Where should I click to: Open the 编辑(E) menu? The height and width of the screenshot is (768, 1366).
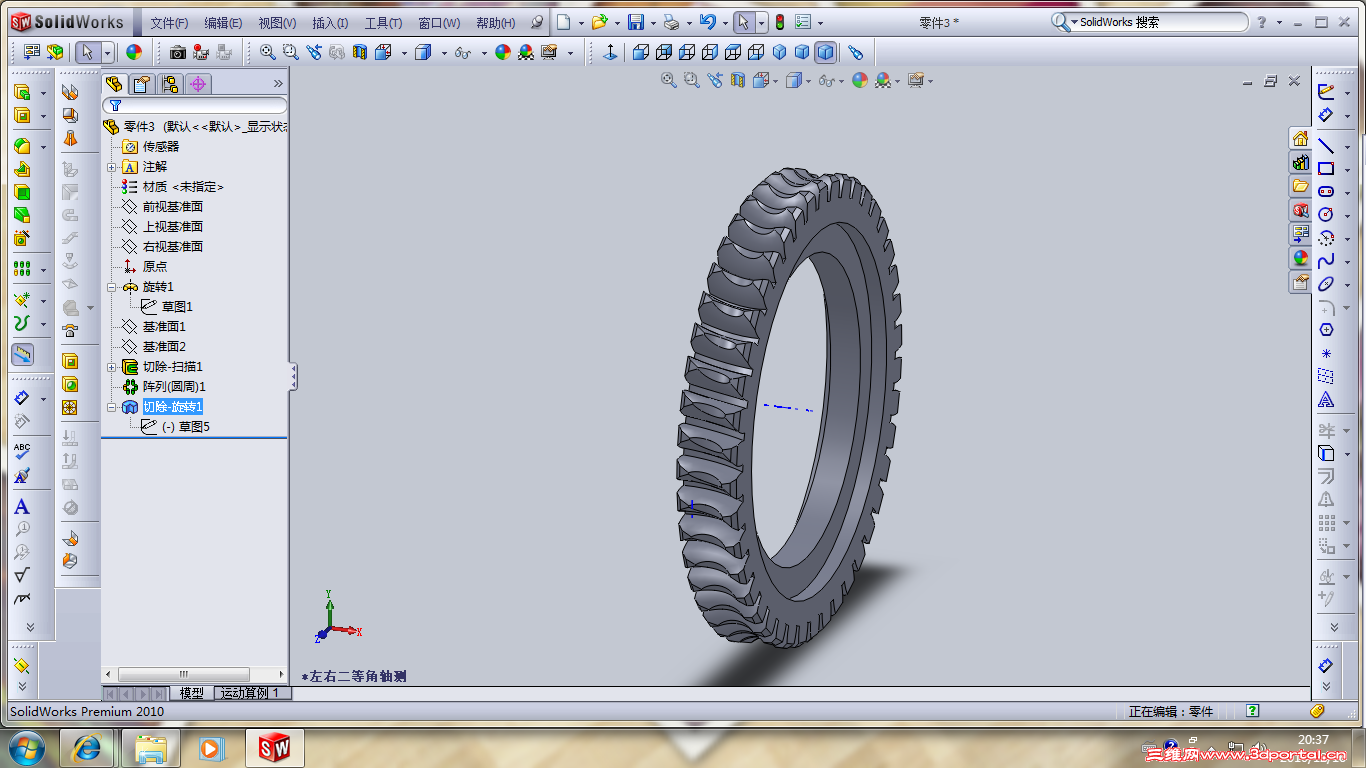pos(223,23)
